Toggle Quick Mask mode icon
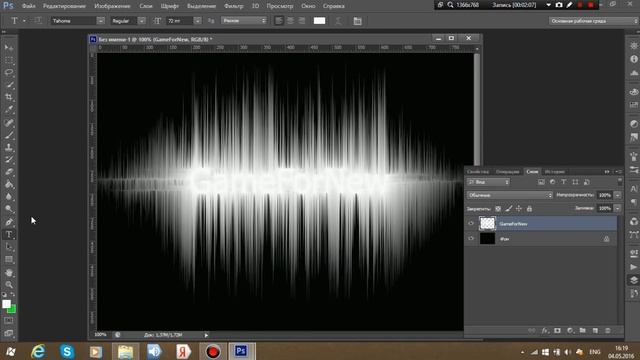The height and width of the screenshot is (360, 640). (9, 321)
